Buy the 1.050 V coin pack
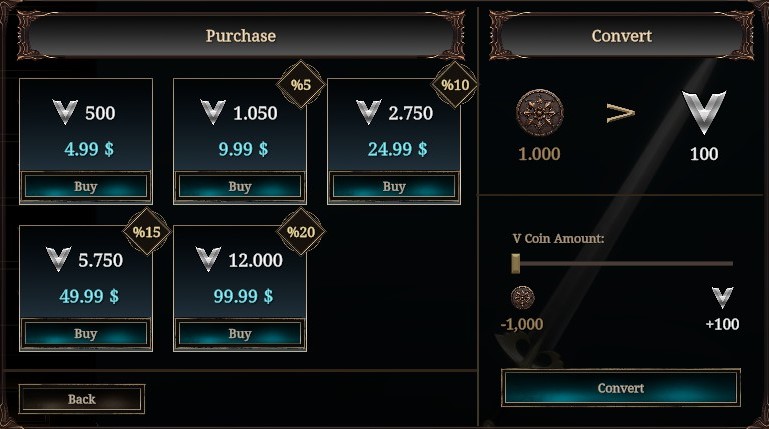This screenshot has width=769, height=429. pyautogui.click(x=240, y=187)
